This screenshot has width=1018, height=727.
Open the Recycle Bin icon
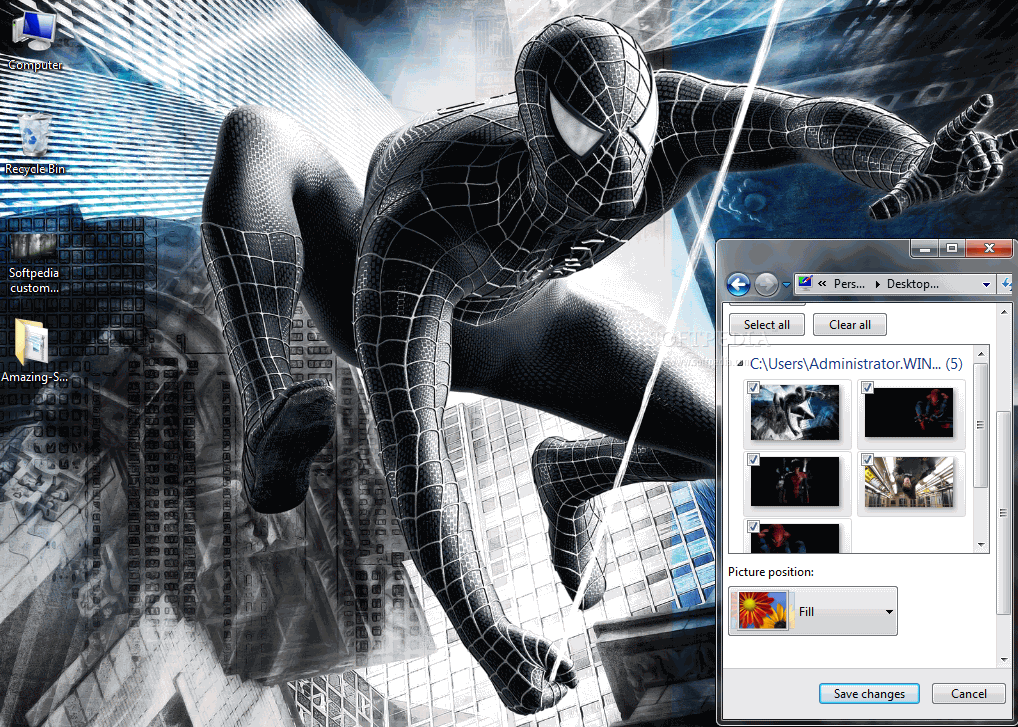(34, 143)
